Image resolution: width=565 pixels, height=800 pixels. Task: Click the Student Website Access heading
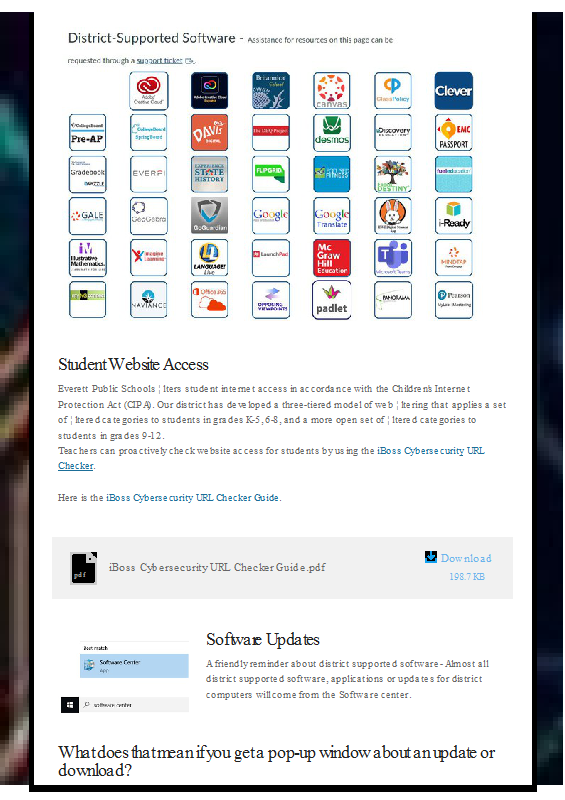[x=133, y=364]
